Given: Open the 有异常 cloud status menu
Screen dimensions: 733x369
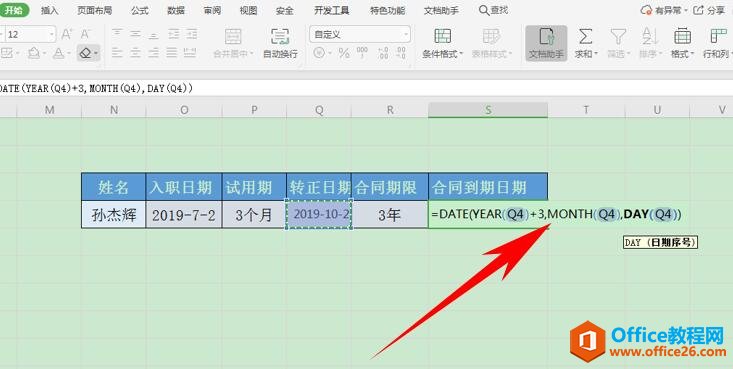Looking at the screenshot, I should tap(664, 10).
